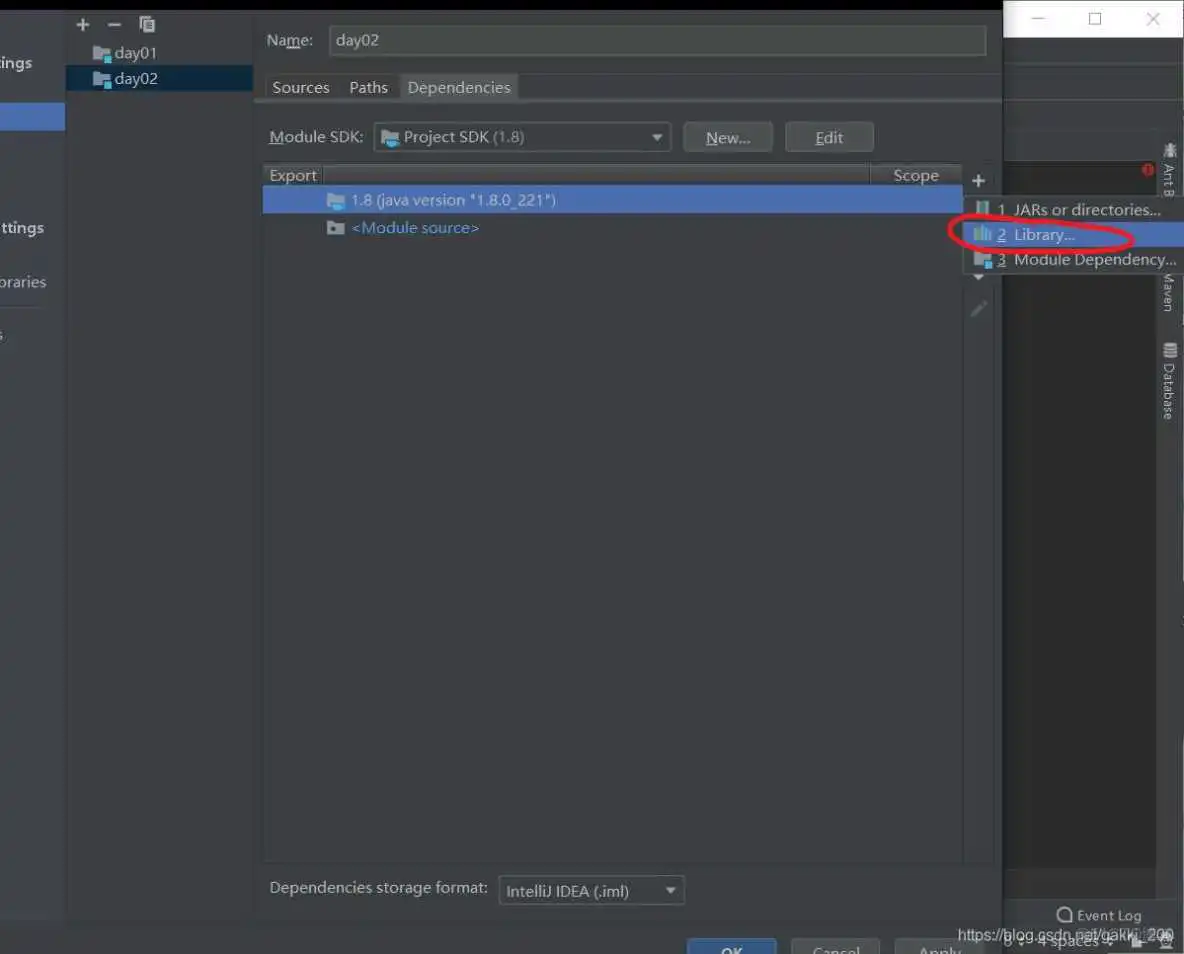Select the day02 module
Screen dimensions: 1184x954
coord(135,79)
